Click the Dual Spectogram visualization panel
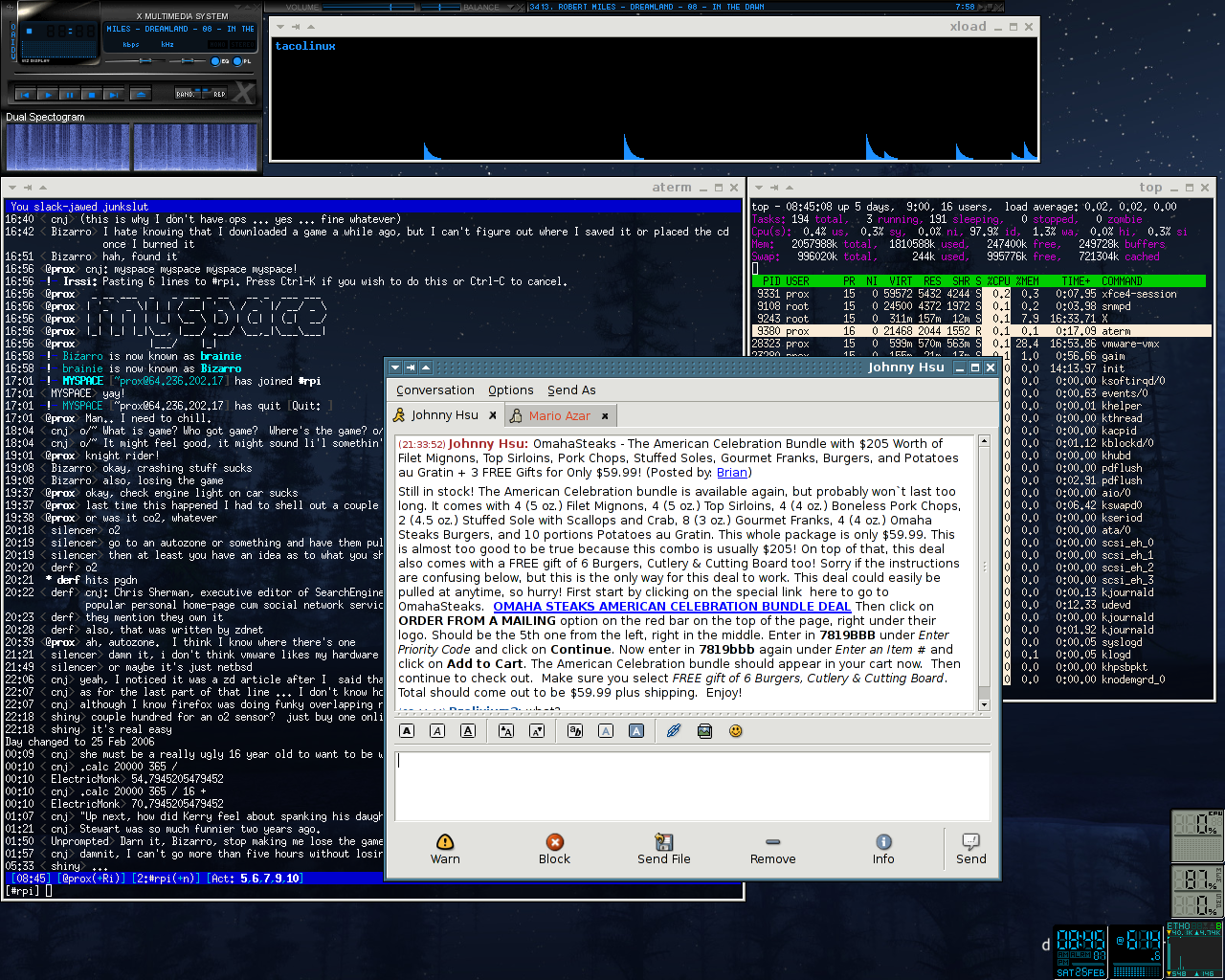This screenshot has height=980, width=1225. tap(132, 148)
